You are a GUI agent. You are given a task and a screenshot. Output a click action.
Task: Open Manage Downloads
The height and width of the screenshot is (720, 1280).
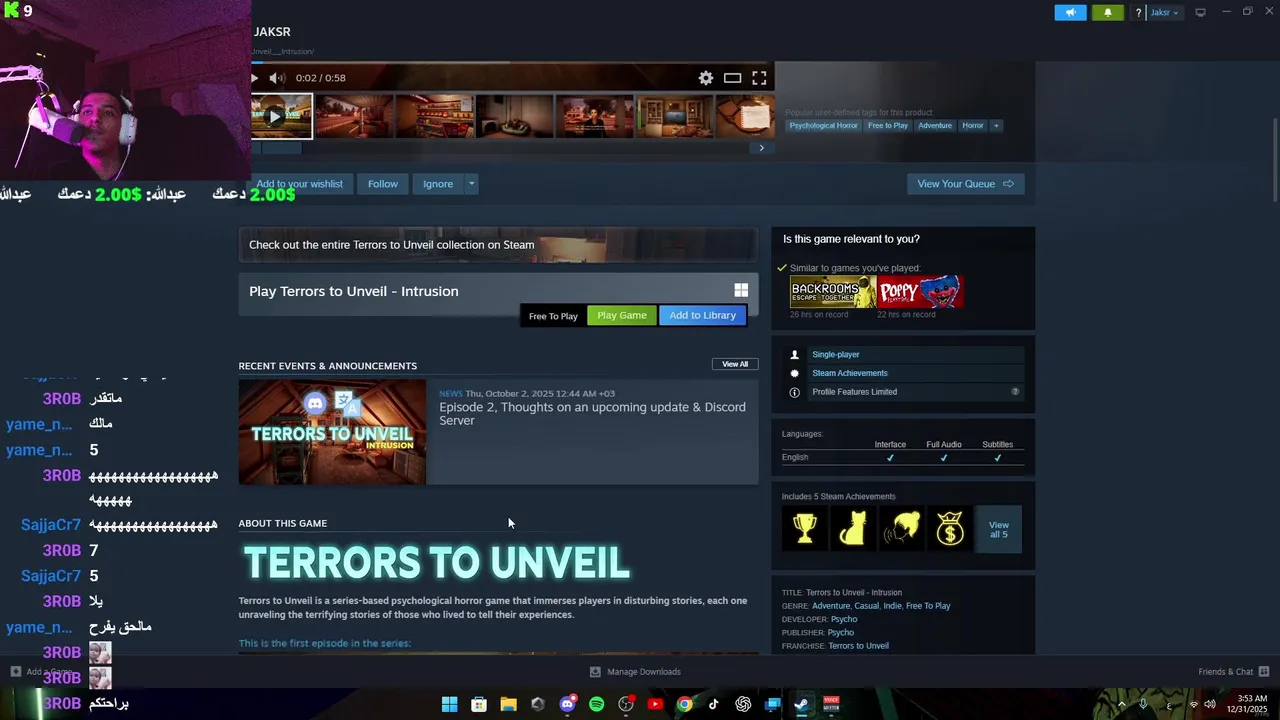click(x=635, y=672)
